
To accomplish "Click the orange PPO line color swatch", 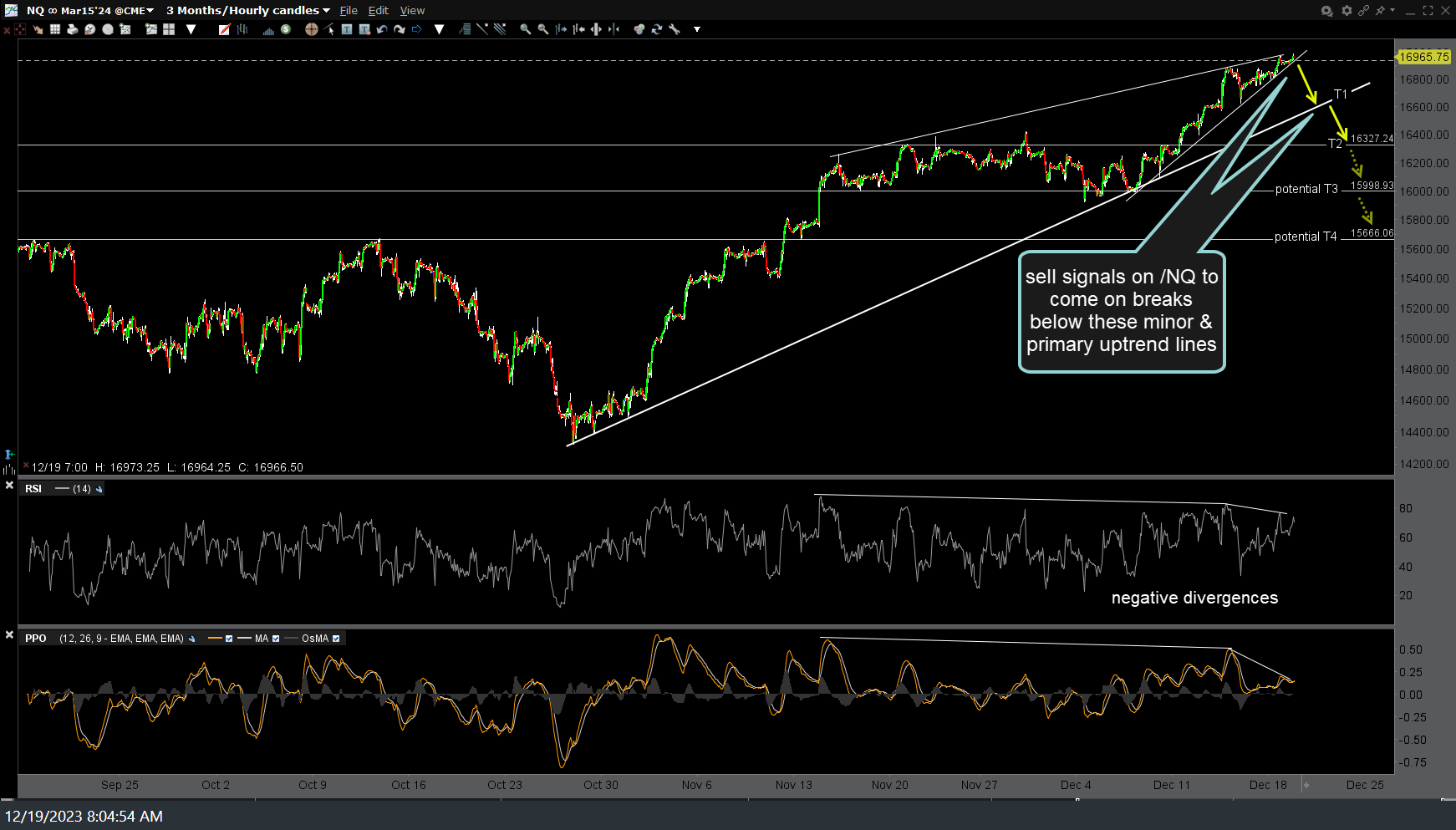I will (216, 638).
